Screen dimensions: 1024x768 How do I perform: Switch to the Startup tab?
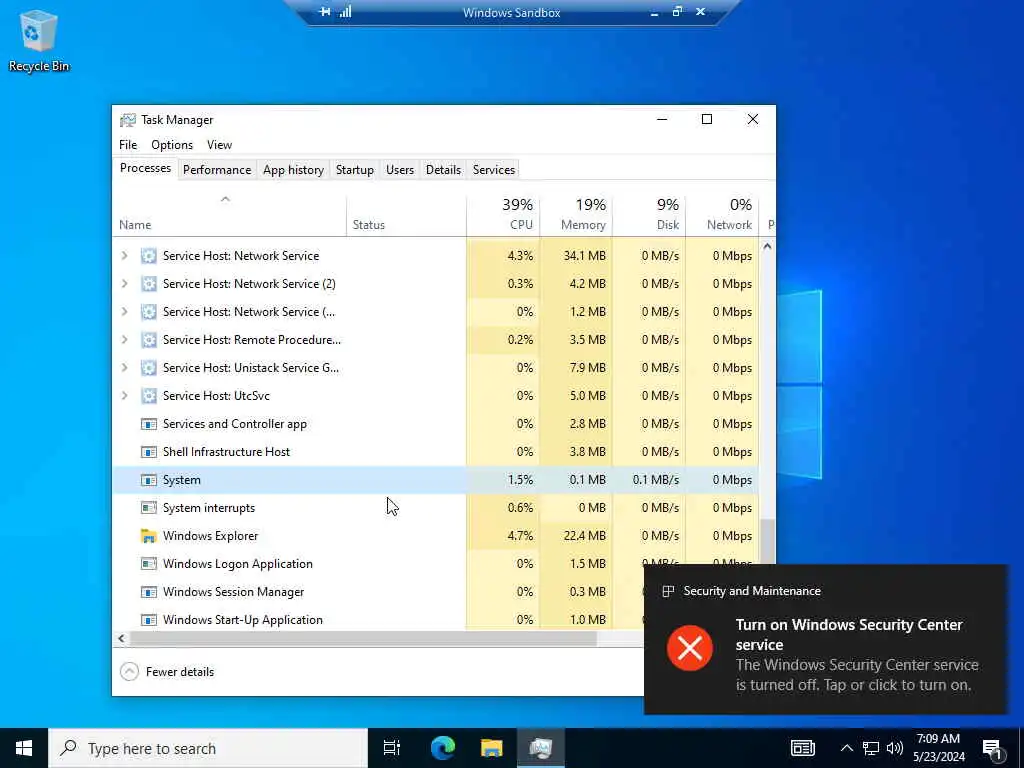pyautogui.click(x=355, y=170)
